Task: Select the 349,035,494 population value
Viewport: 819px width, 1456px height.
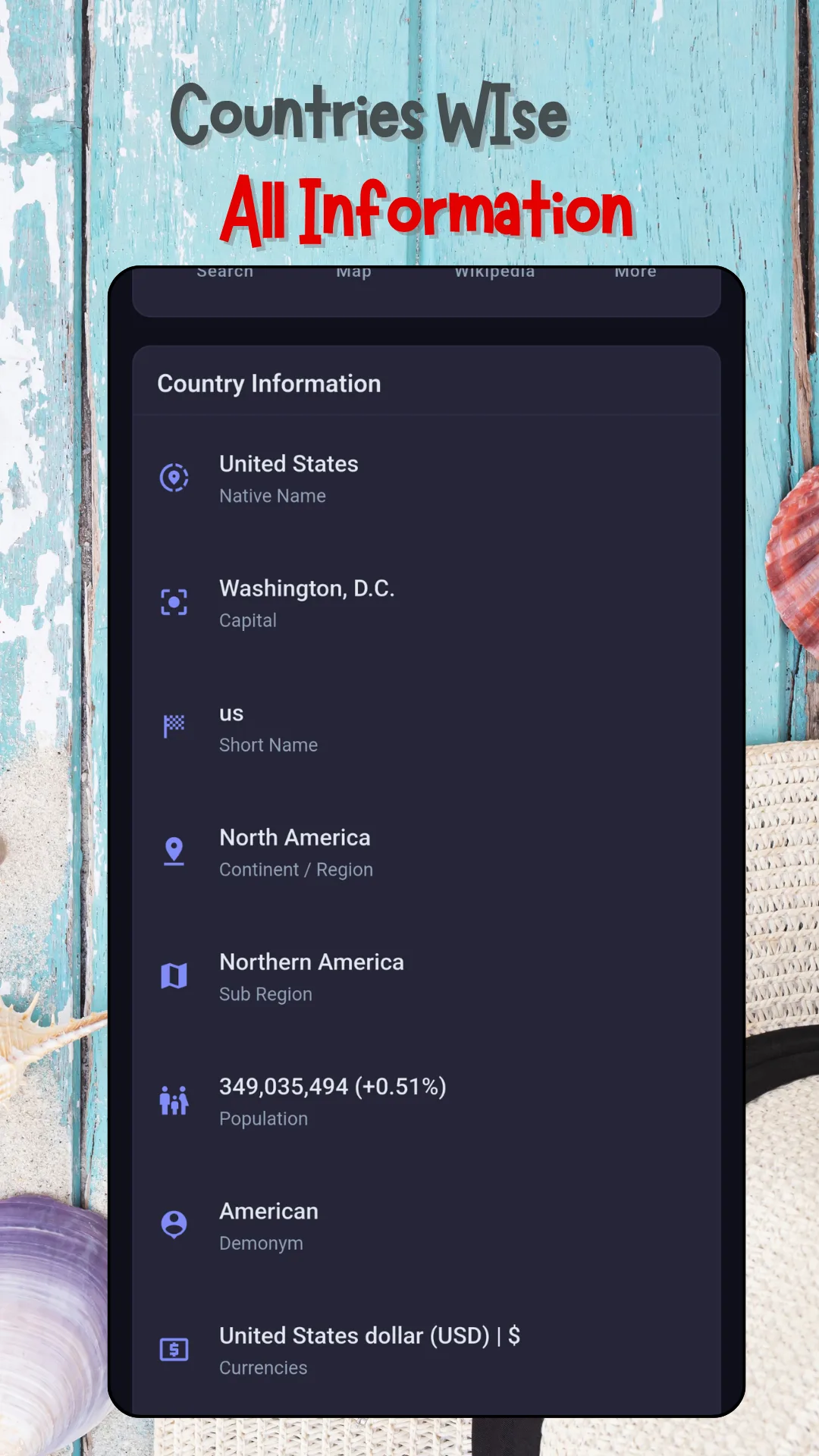Action: tap(333, 1087)
